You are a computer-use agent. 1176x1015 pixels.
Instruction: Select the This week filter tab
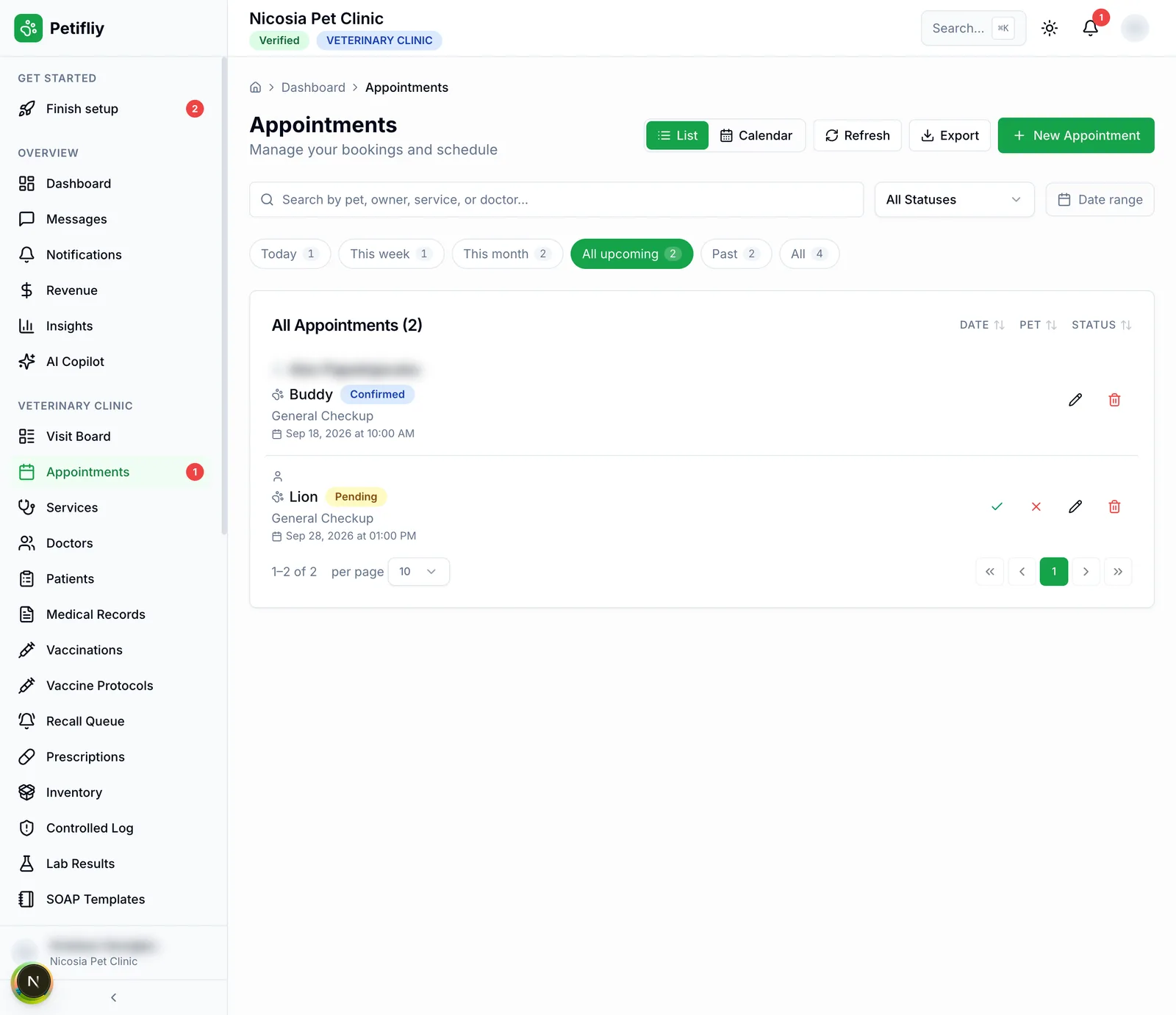coord(391,254)
